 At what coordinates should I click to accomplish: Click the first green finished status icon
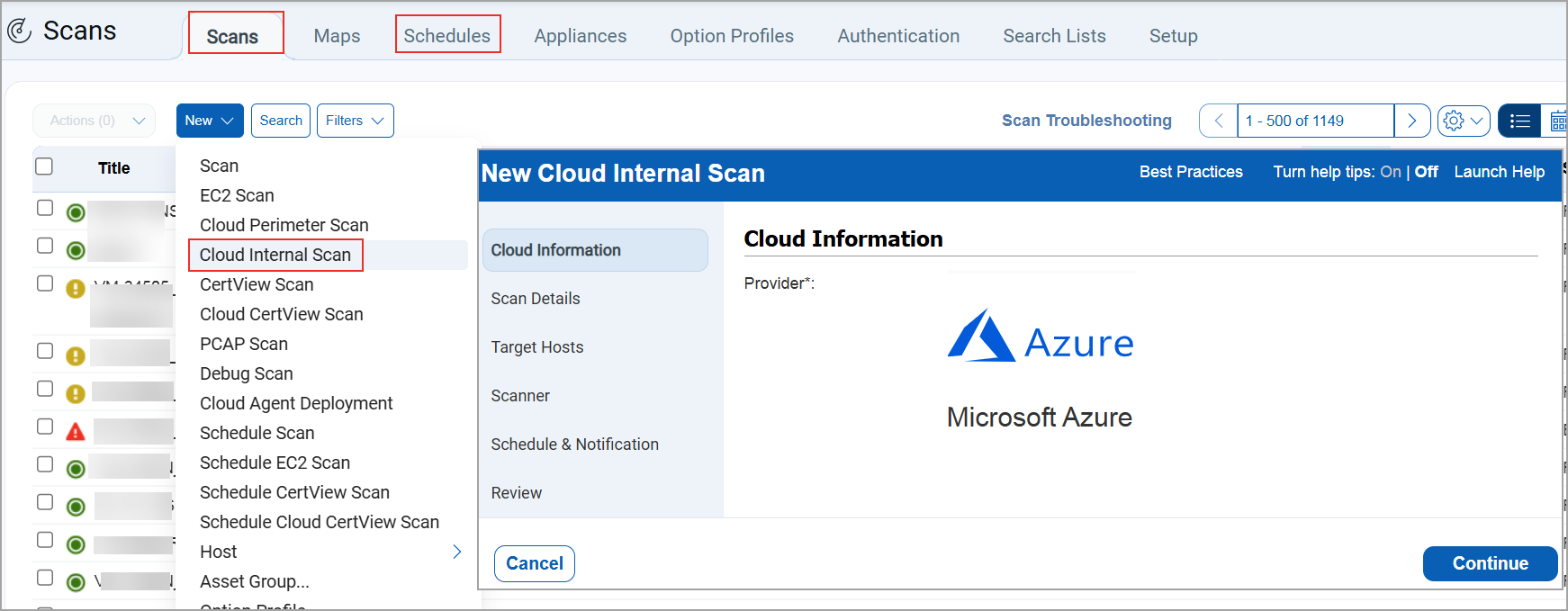click(x=76, y=212)
